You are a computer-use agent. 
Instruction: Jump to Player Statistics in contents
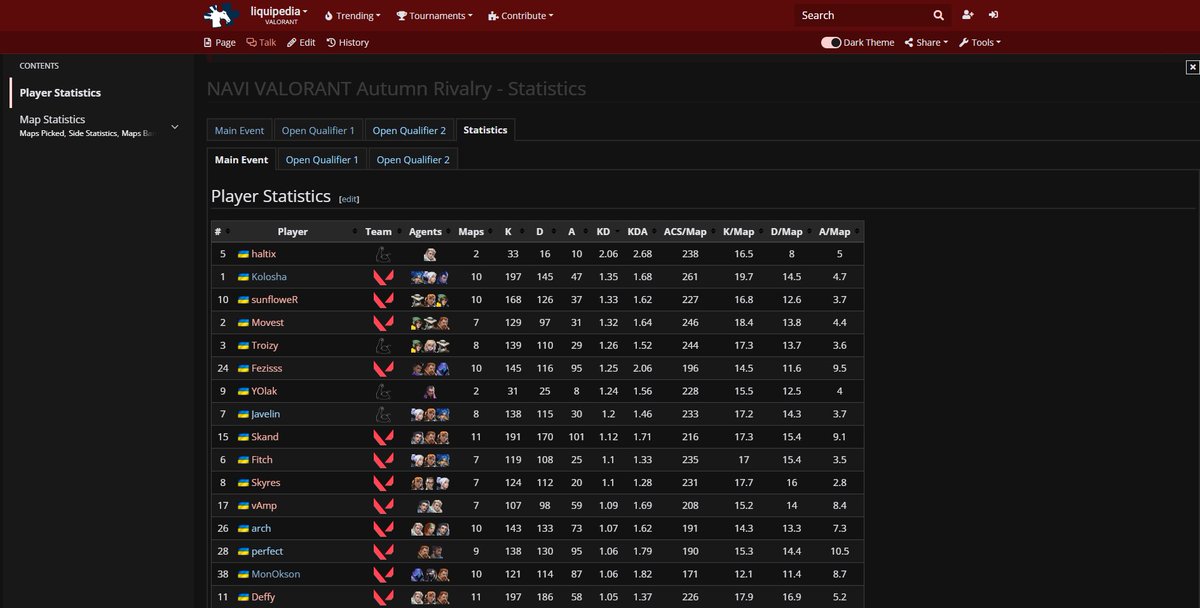click(60, 93)
